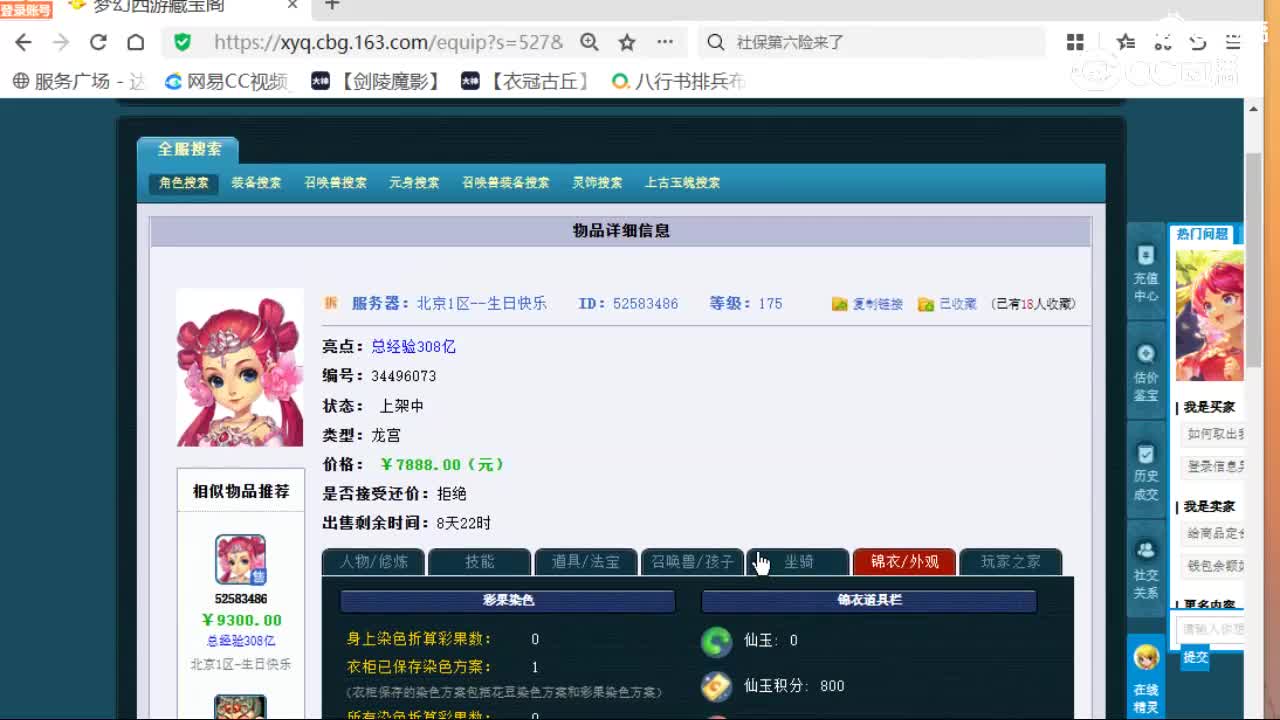Viewport: 1280px width, 720px height.
Task: Open the 估价鉴宝 appraisal sidebar icon
Action: [x=1145, y=363]
